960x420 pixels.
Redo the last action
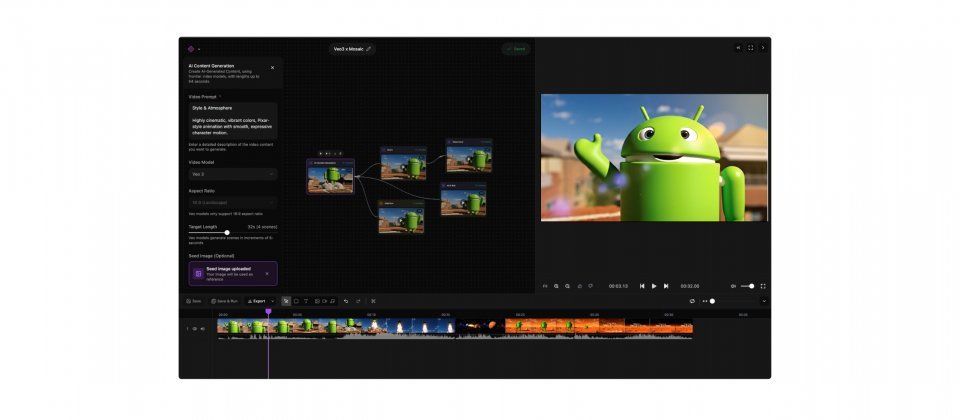coord(358,301)
